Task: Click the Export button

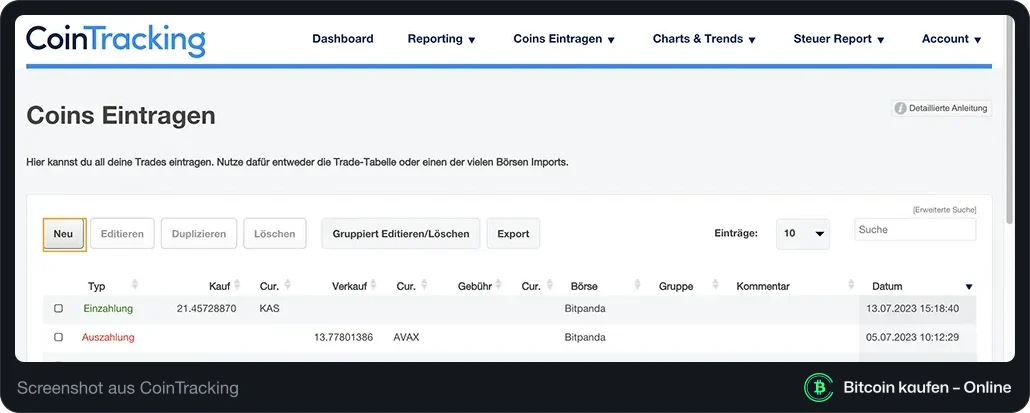Action: click(x=513, y=234)
